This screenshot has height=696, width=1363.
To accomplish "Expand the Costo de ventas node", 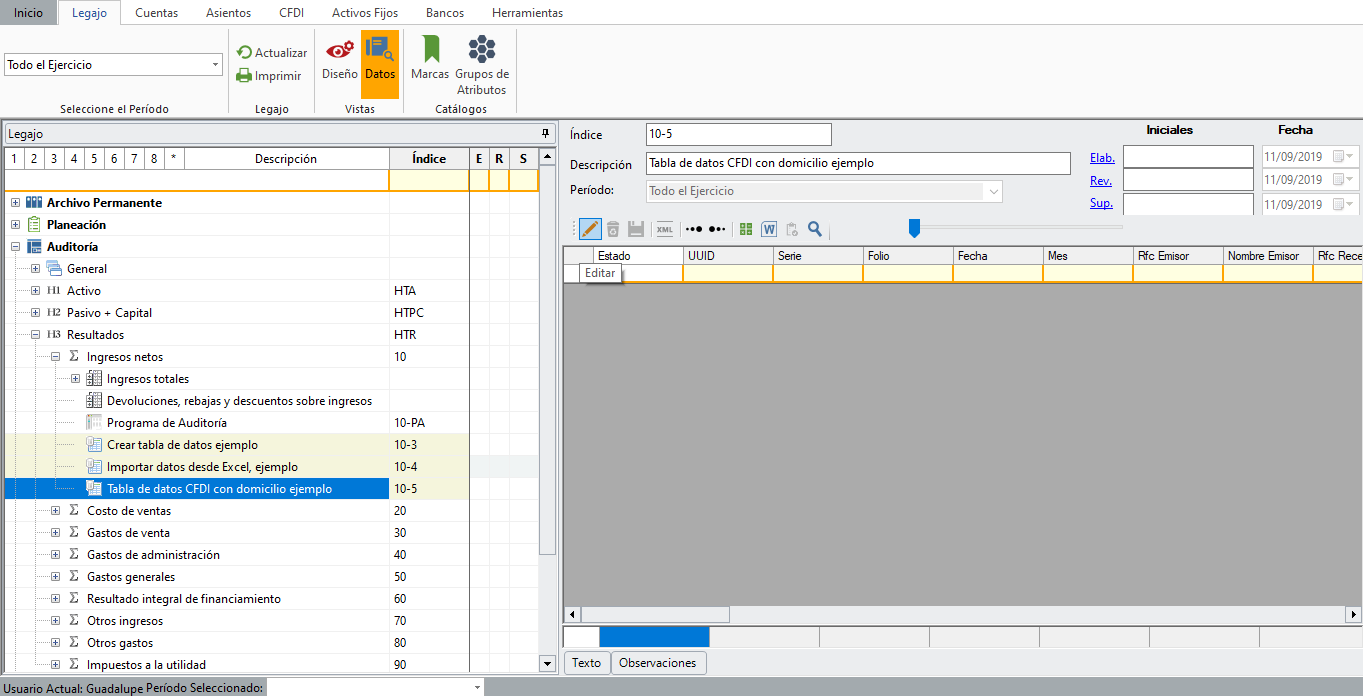I will 55,511.
